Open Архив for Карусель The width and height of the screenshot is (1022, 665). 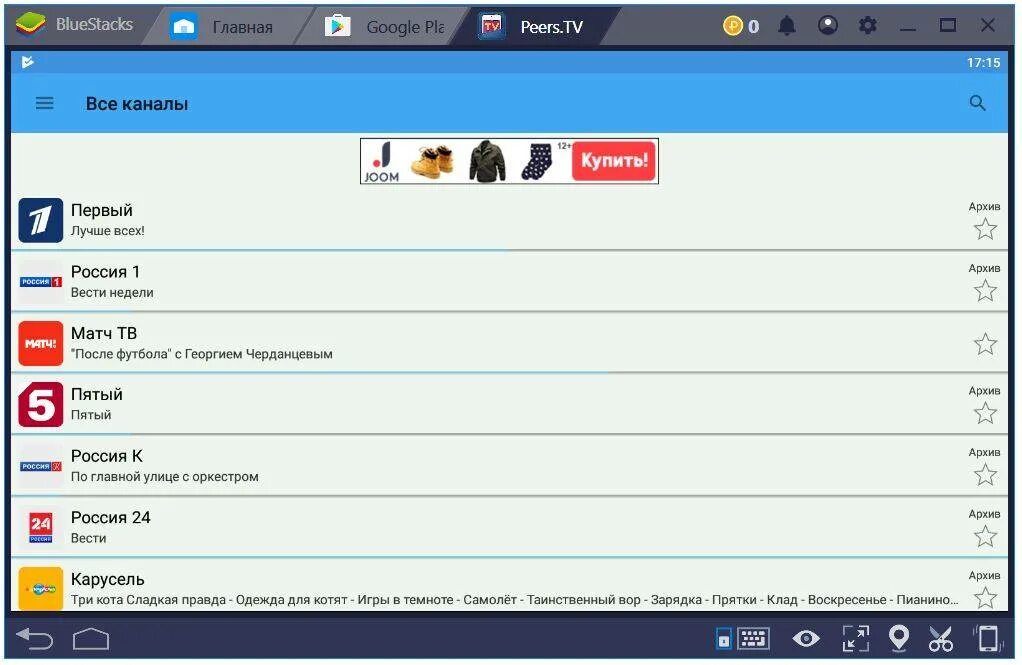tap(984, 575)
